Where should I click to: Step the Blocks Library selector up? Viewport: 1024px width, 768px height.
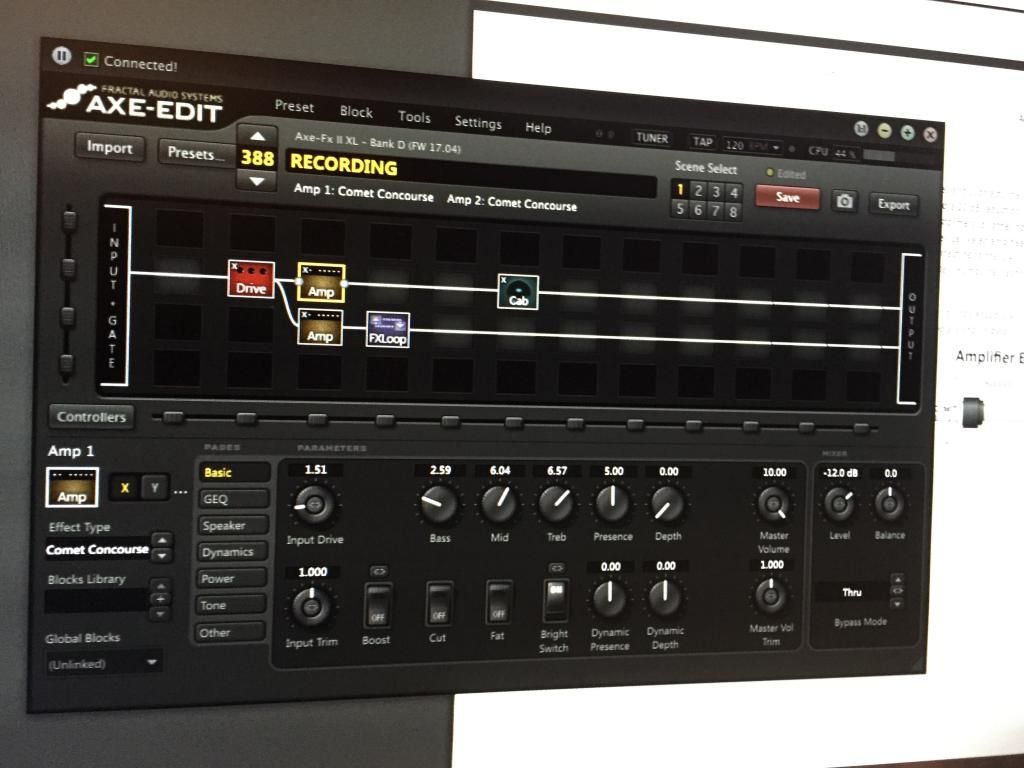click(160, 585)
